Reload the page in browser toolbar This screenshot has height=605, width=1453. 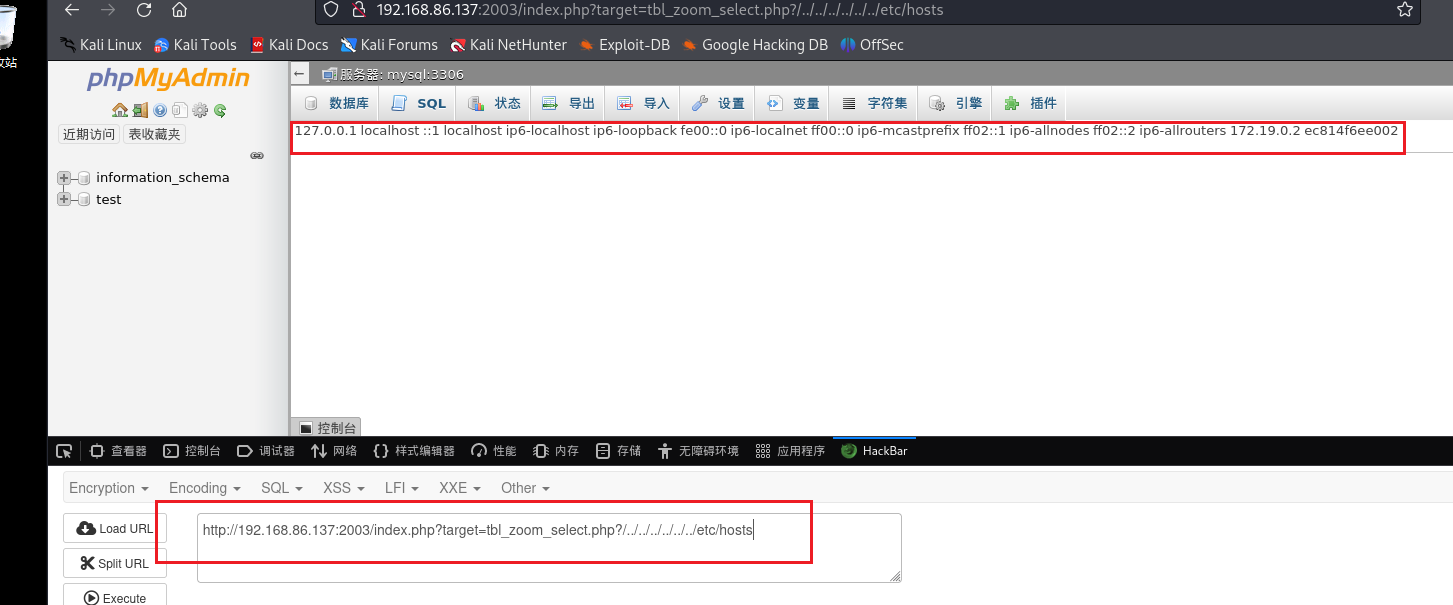143,10
